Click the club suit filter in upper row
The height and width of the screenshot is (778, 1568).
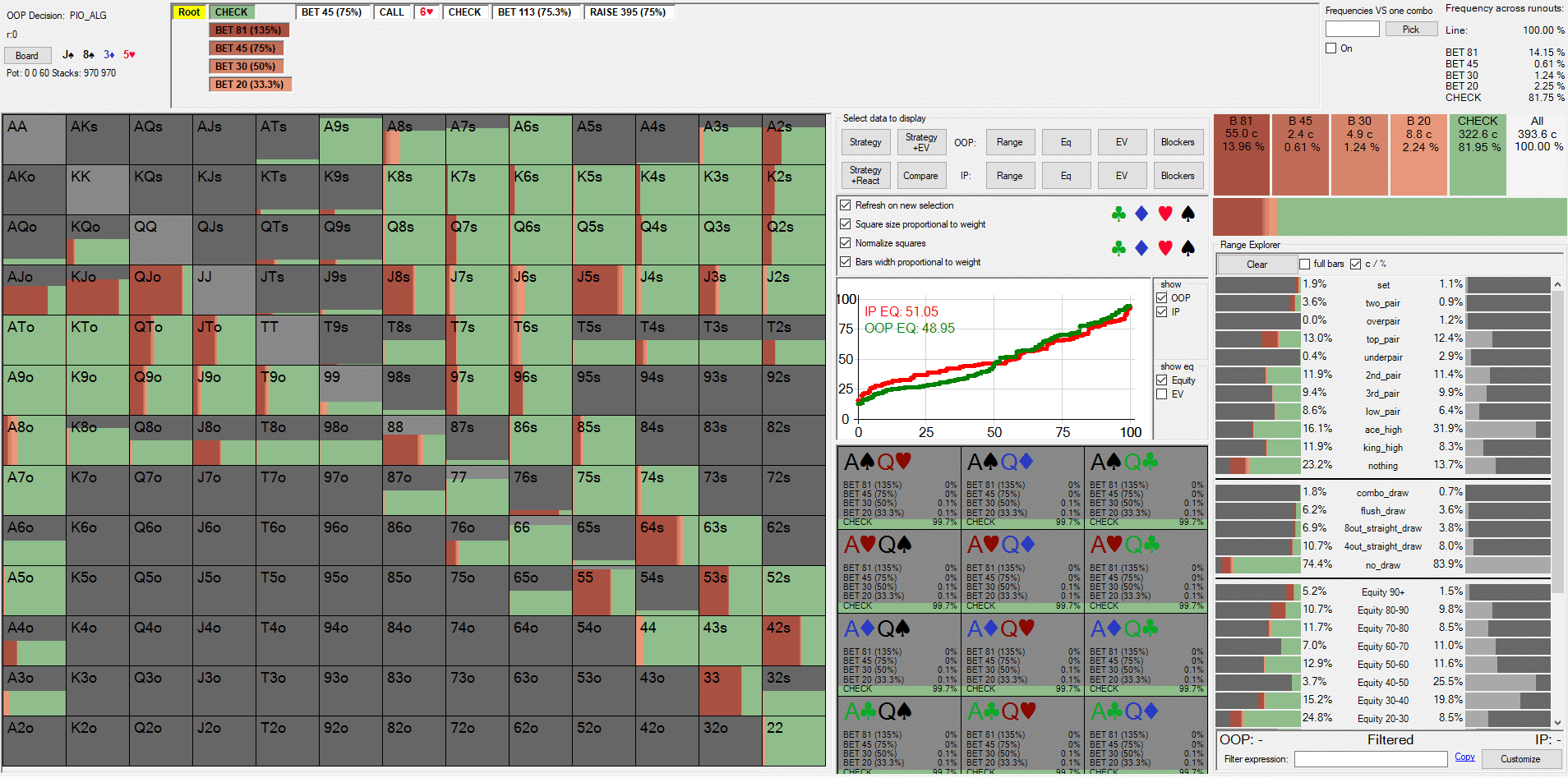coord(1118,214)
